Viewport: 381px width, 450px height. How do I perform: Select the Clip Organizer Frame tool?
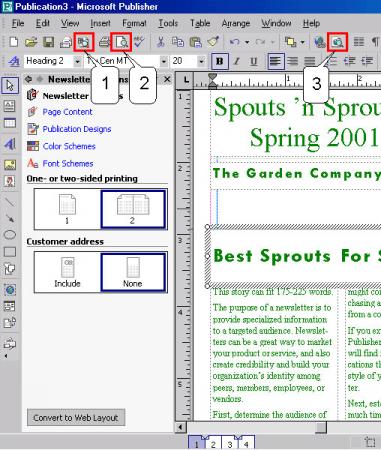pos(9,181)
